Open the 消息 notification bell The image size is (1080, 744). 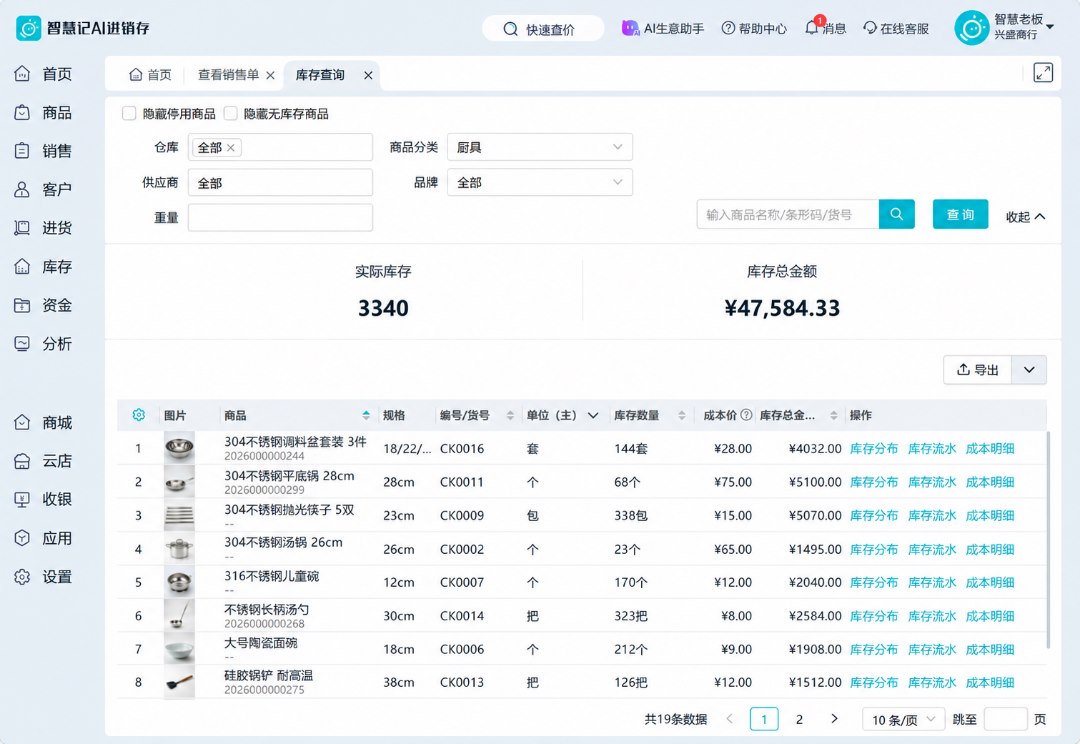(x=824, y=28)
